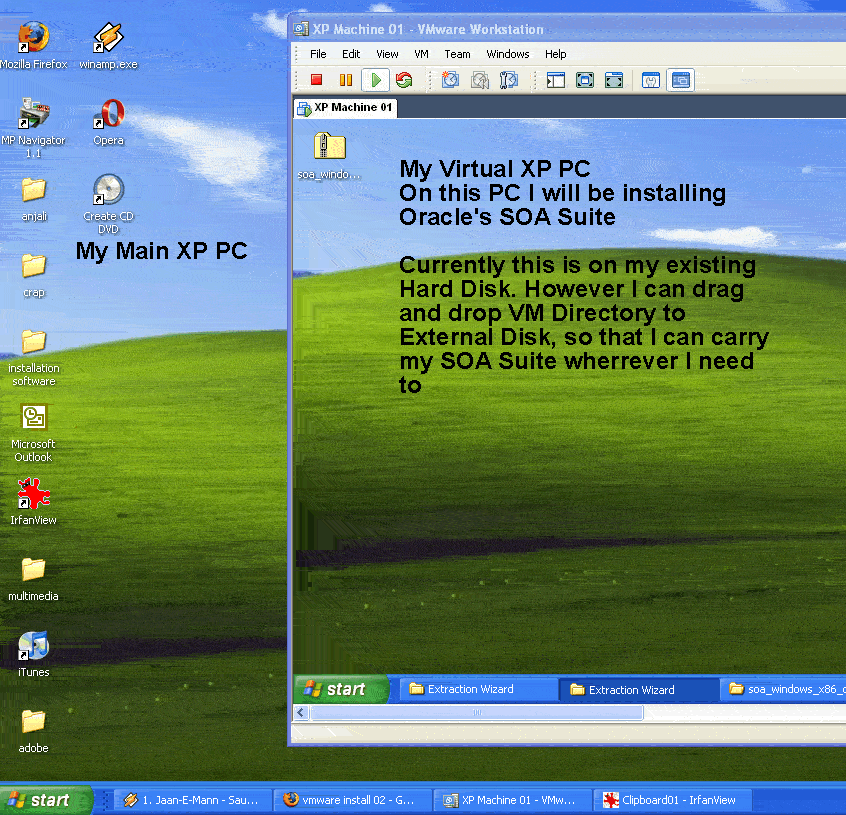Image resolution: width=846 pixels, height=815 pixels.
Task: Switch to Quick Switch mode icon
Action: [585, 80]
